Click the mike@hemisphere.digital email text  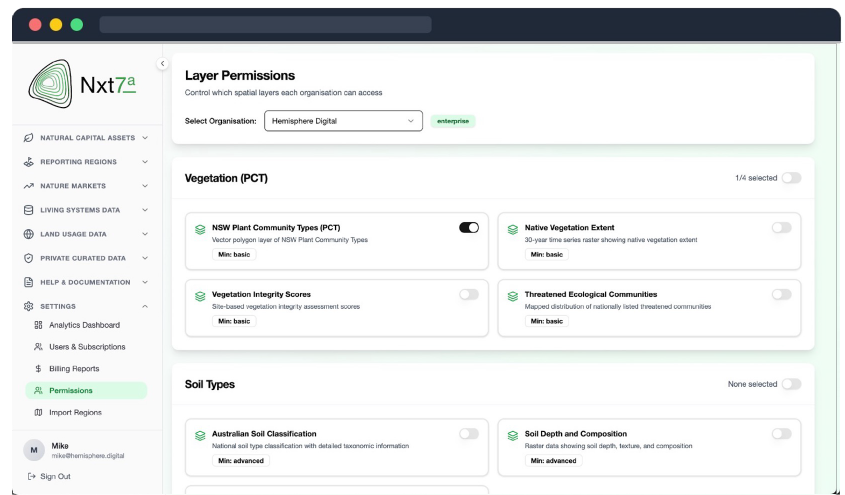pyautogui.click(x=88, y=456)
